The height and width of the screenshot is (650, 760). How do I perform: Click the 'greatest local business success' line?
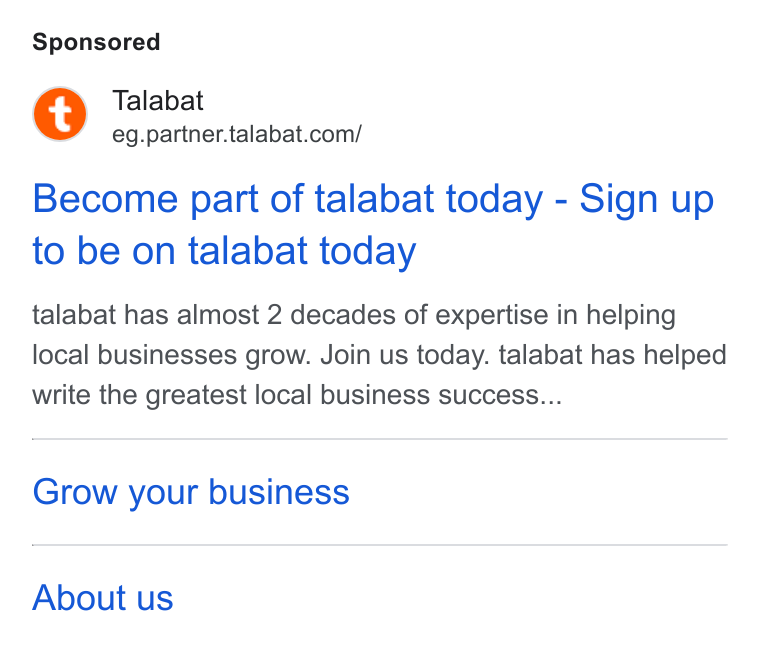point(297,395)
